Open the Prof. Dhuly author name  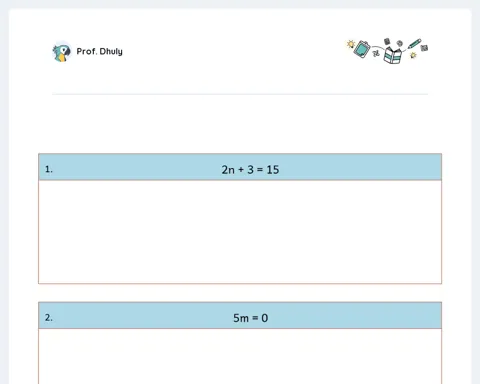pyautogui.click(x=100, y=51)
